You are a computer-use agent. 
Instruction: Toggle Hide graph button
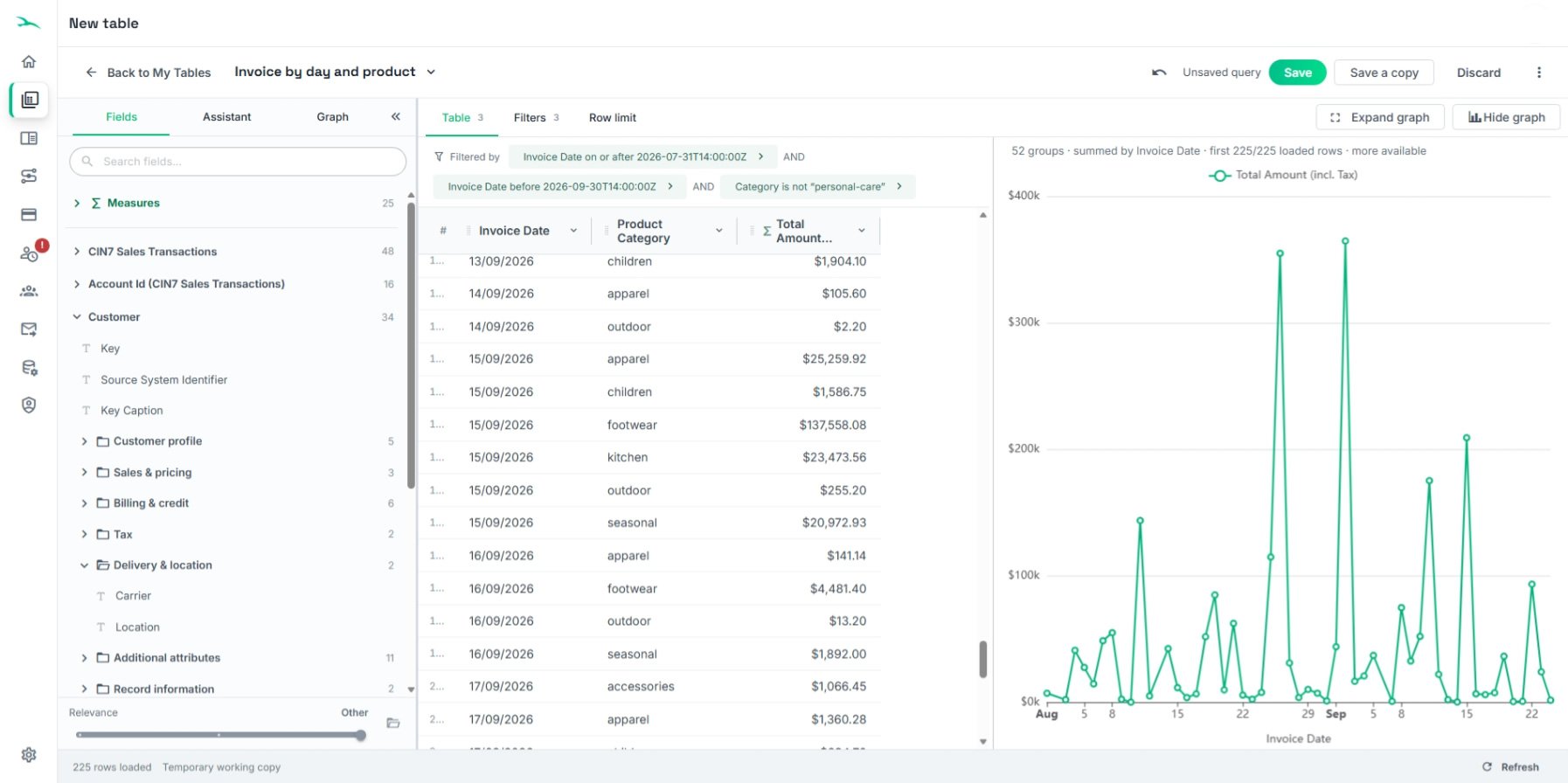[x=1506, y=117]
